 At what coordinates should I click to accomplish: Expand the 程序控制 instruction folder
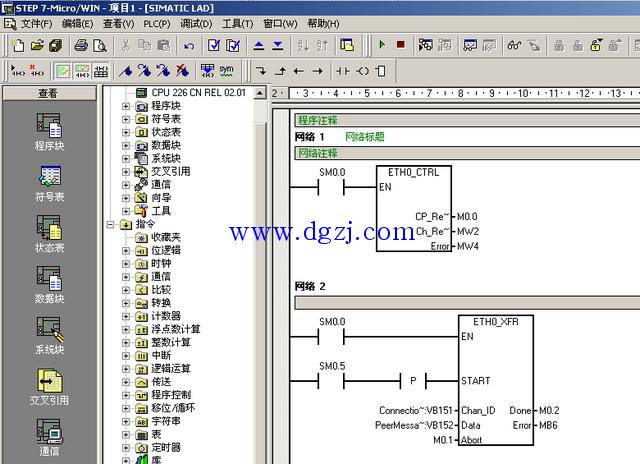tap(126, 395)
